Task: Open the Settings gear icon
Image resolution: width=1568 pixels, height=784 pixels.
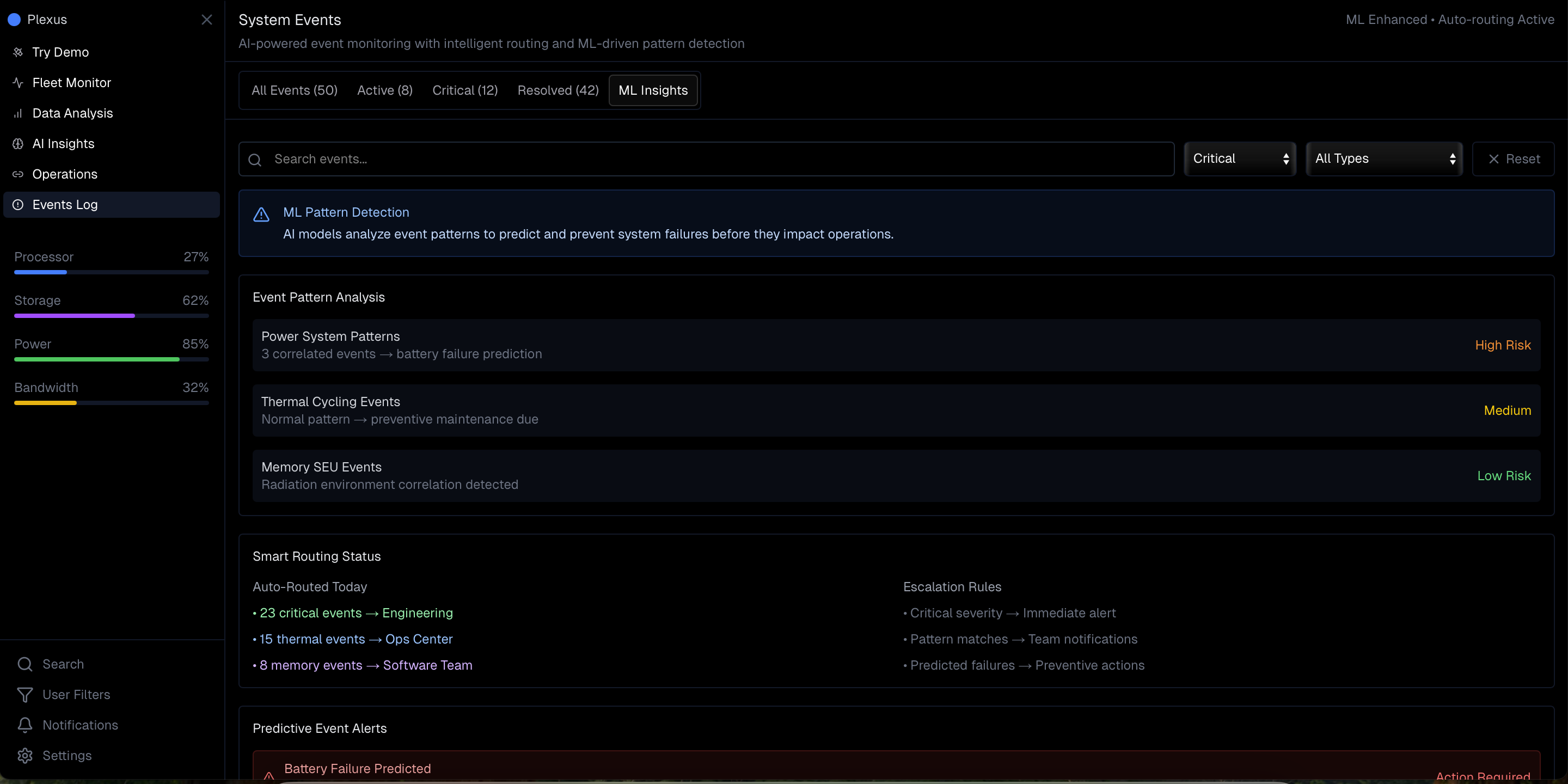Action: (25, 755)
